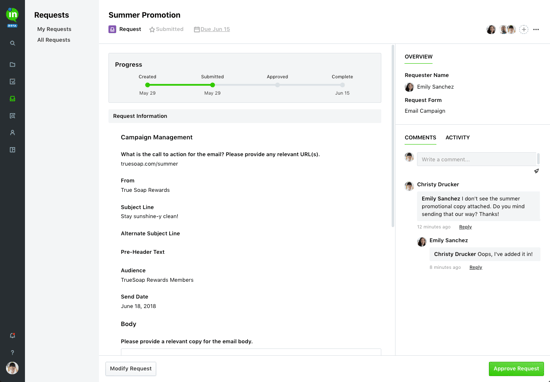This screenshot has width=550, height=382.
Task: Click the Pre-Header Text label
Action: [x=142, y=252]
